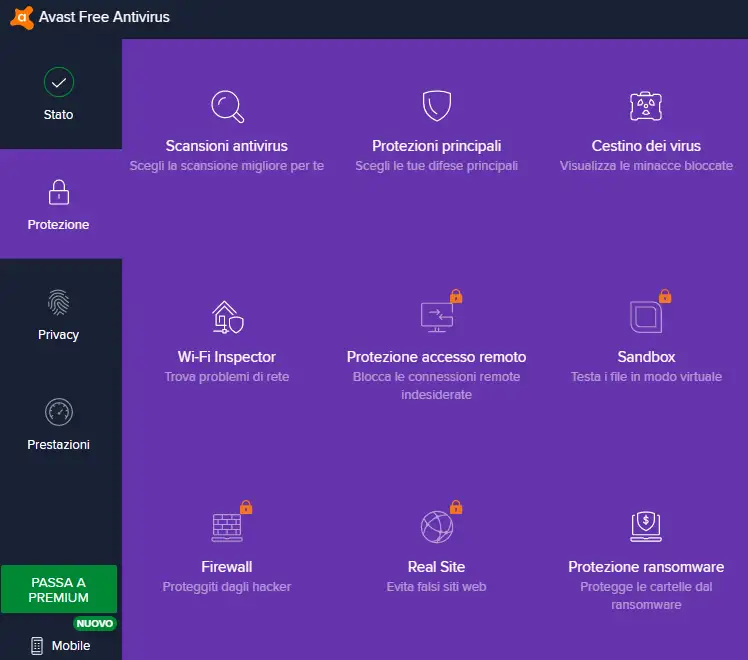Screen dimensions: 748x660
Task: Open the Mobile section label
Action: 71,646
